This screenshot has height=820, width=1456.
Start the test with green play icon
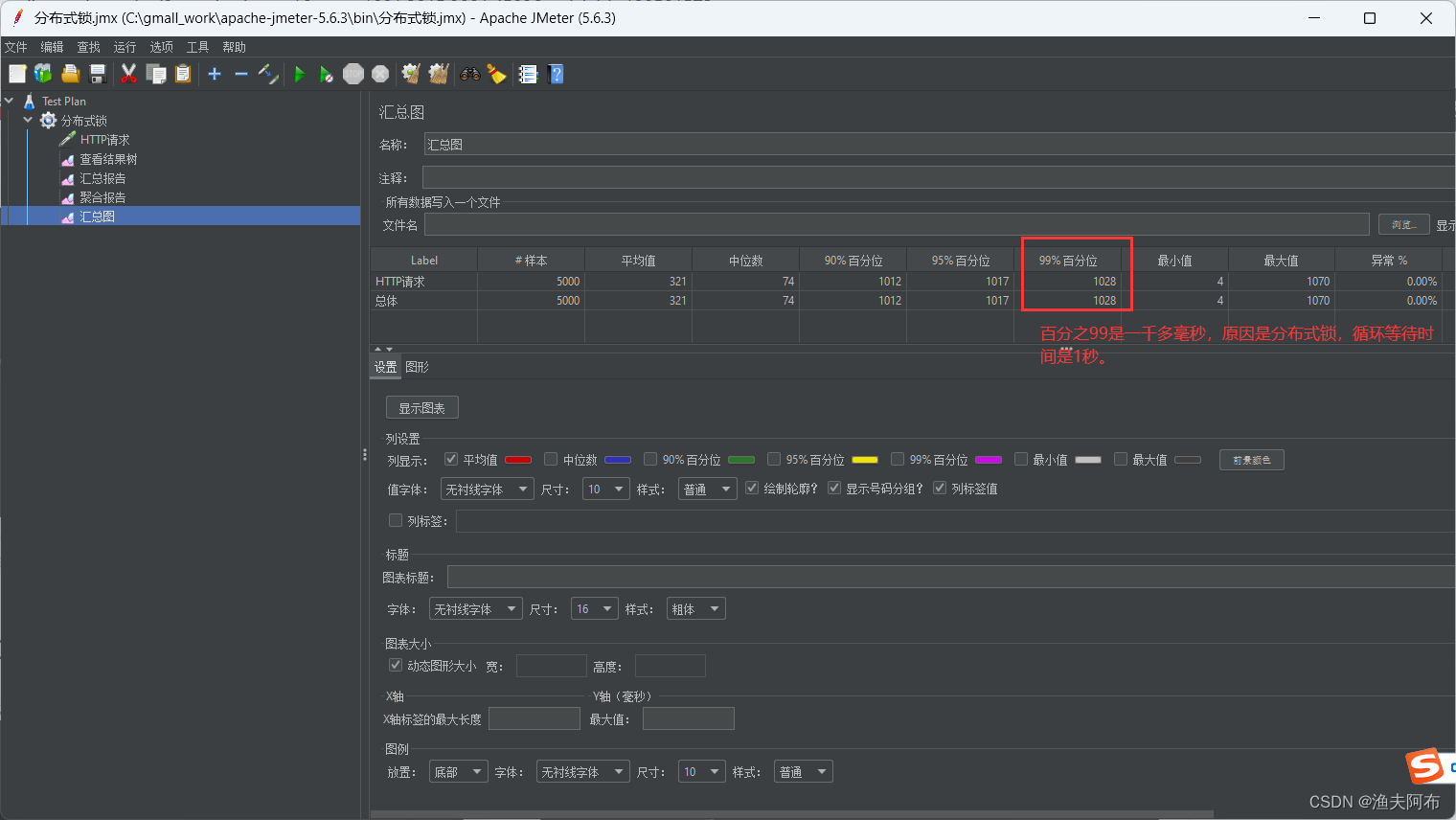pyautogui.click(x=300, y=74)
